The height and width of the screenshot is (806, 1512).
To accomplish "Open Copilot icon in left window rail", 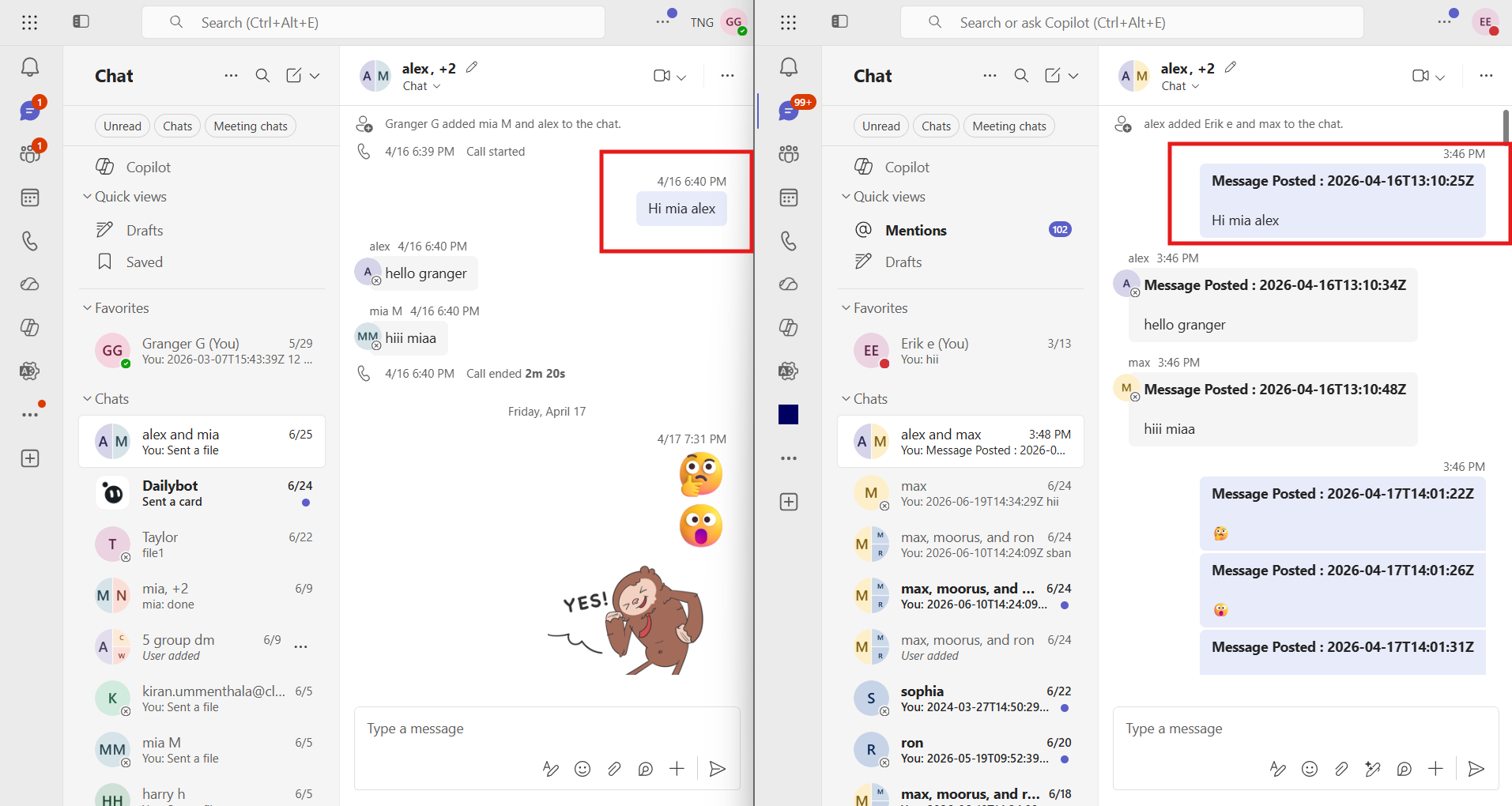I will click(x=30, y=327).
